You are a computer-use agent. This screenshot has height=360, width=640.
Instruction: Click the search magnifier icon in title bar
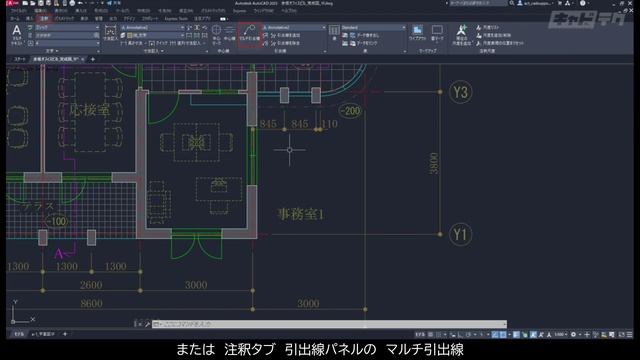pos(512,3)
